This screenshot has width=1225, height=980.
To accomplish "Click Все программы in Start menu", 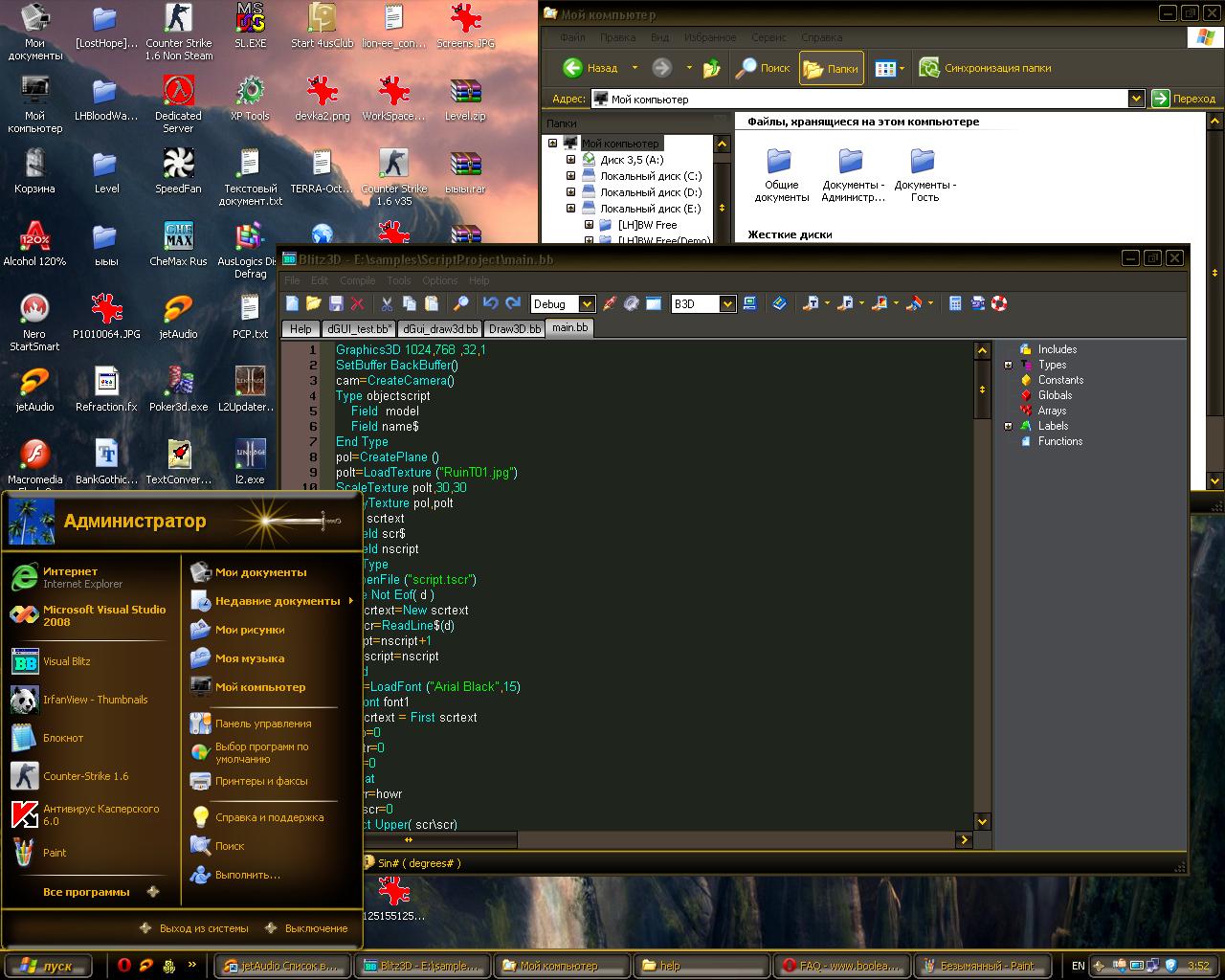I will point(86,892).
